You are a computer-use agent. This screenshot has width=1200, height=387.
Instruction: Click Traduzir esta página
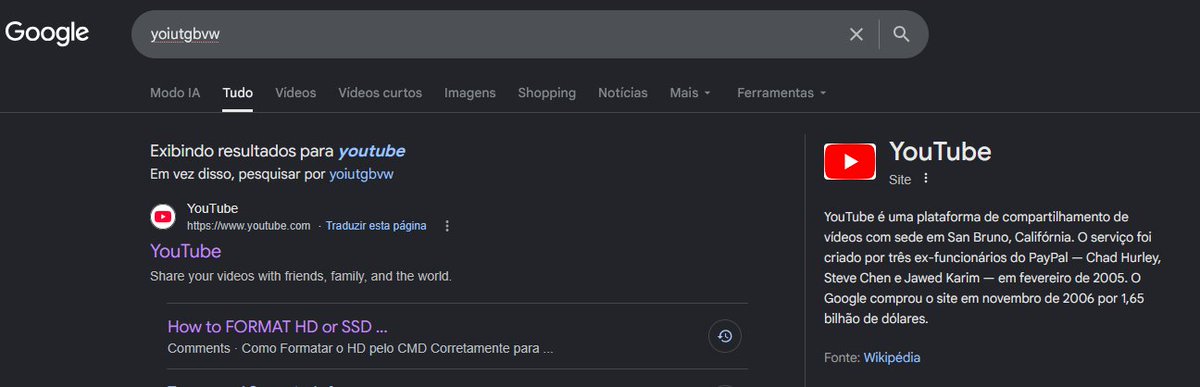tap(376, 226)
